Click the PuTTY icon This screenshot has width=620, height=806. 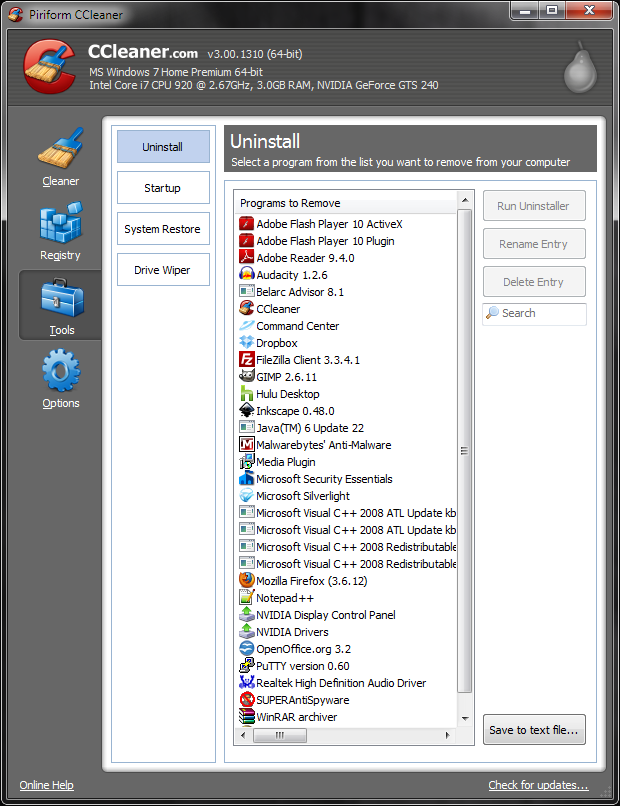(x=247, y=665)
